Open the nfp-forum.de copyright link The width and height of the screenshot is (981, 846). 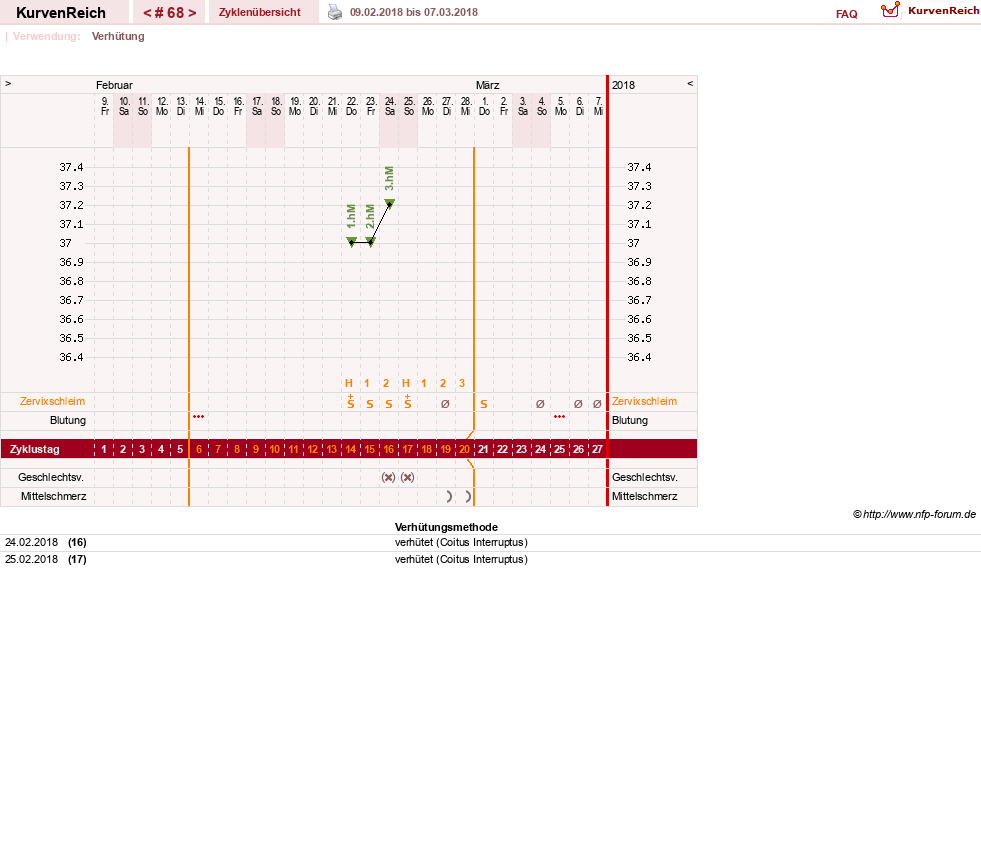[914, 514]
